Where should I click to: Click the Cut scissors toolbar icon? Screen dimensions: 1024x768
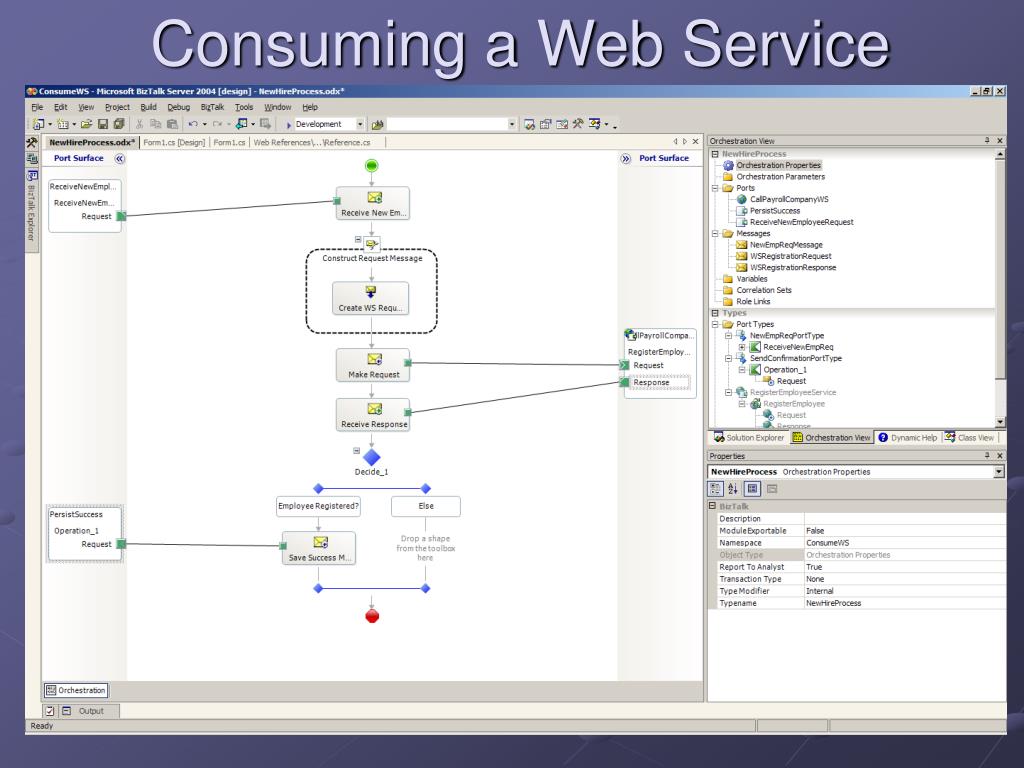[139, 124]
